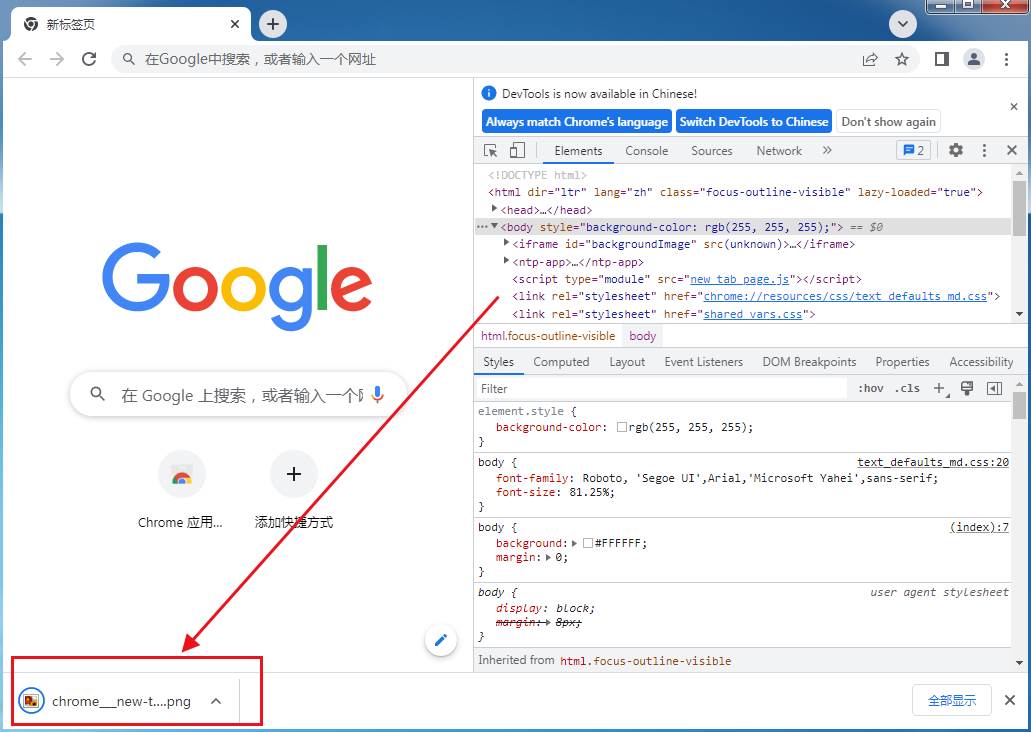Expand the iframe backgroundImage node
Viewport: 1031px width, 732px height.
[506, 243]
